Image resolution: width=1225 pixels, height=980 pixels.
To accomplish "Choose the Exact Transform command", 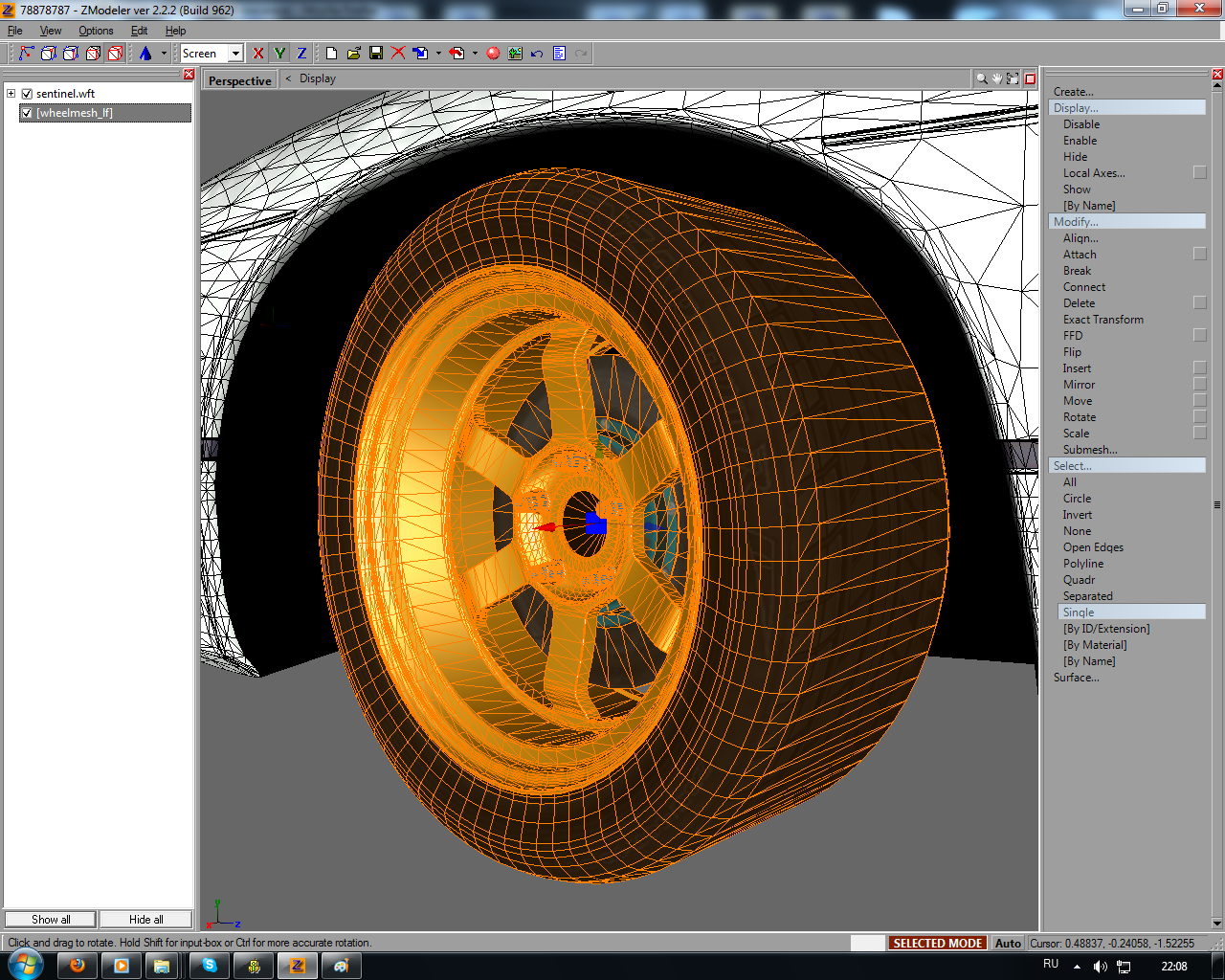I will 1102,320.
